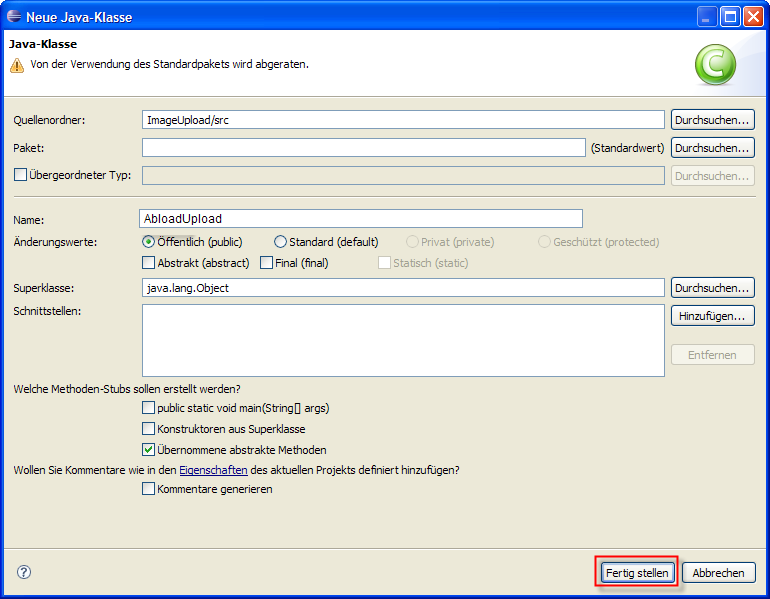Select the Öffentlich (public) radio button
This screenshot has width=770, height=599.
click(149, 242)
